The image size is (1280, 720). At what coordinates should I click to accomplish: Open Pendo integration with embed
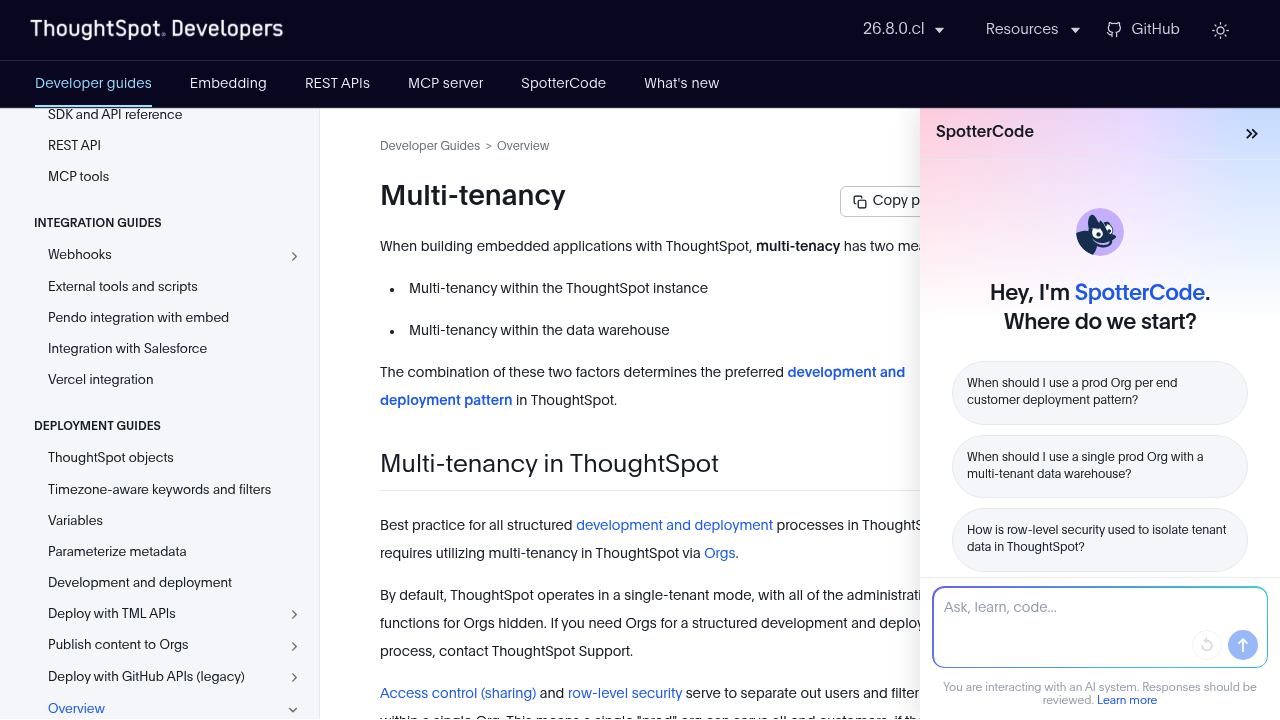138,318
